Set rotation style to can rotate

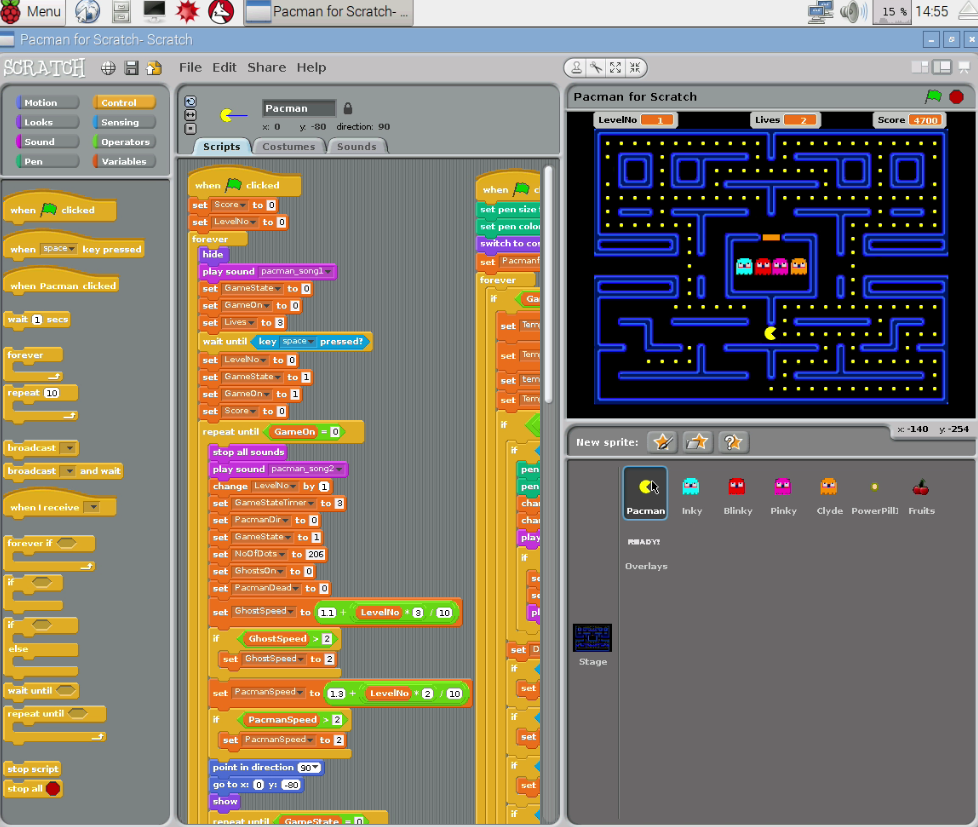pyautogui.click(x=190, y=102)
